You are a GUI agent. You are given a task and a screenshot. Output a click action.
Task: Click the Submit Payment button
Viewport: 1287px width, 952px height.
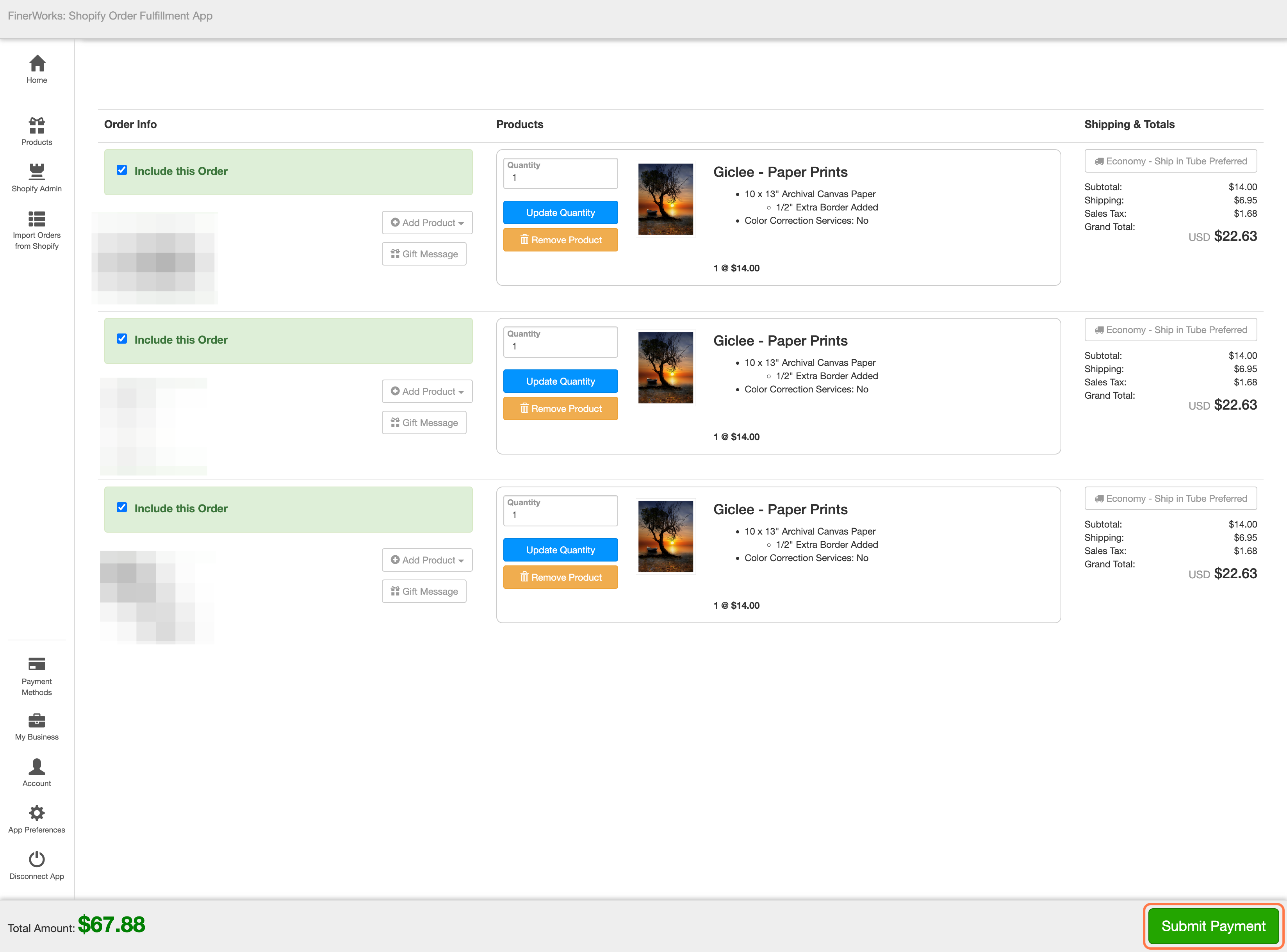(x=1213, y=926)
